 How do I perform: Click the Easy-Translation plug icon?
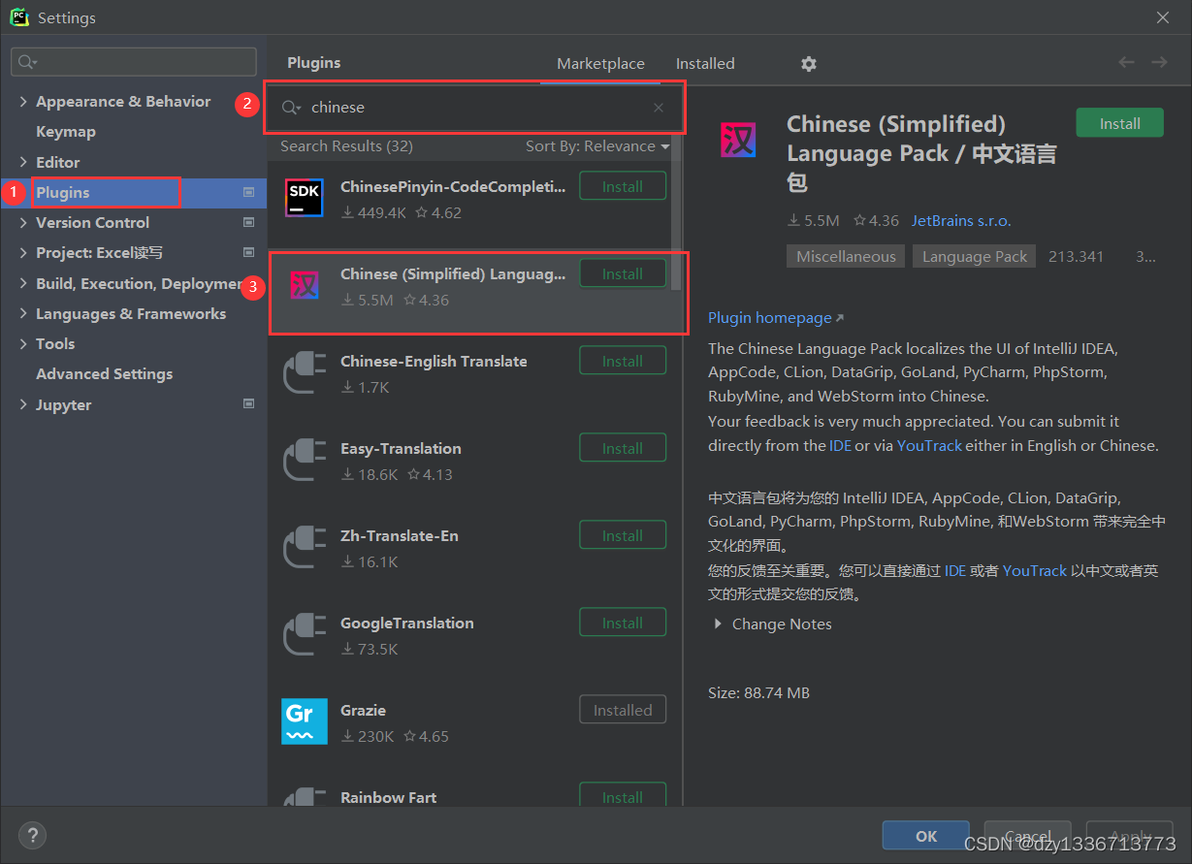(x=304, y=460)
